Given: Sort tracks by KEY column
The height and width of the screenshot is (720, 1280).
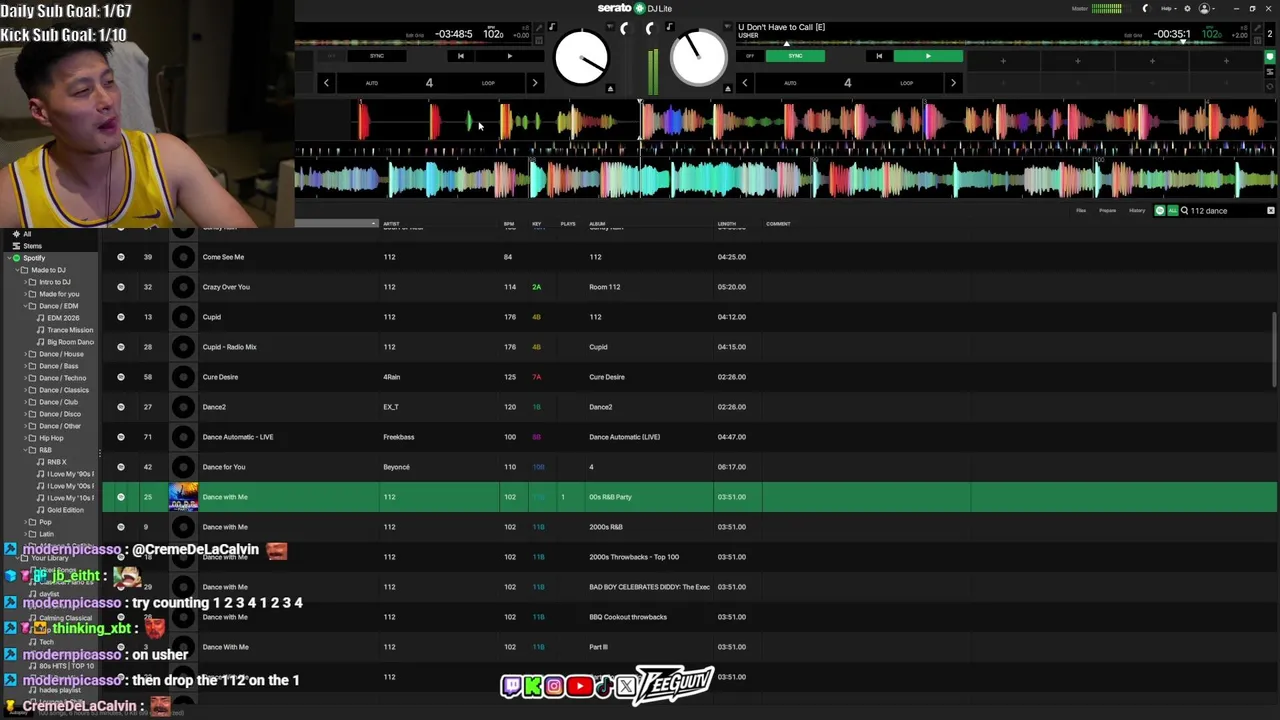Looking at the screenshot, I should (x=537, y=224).
